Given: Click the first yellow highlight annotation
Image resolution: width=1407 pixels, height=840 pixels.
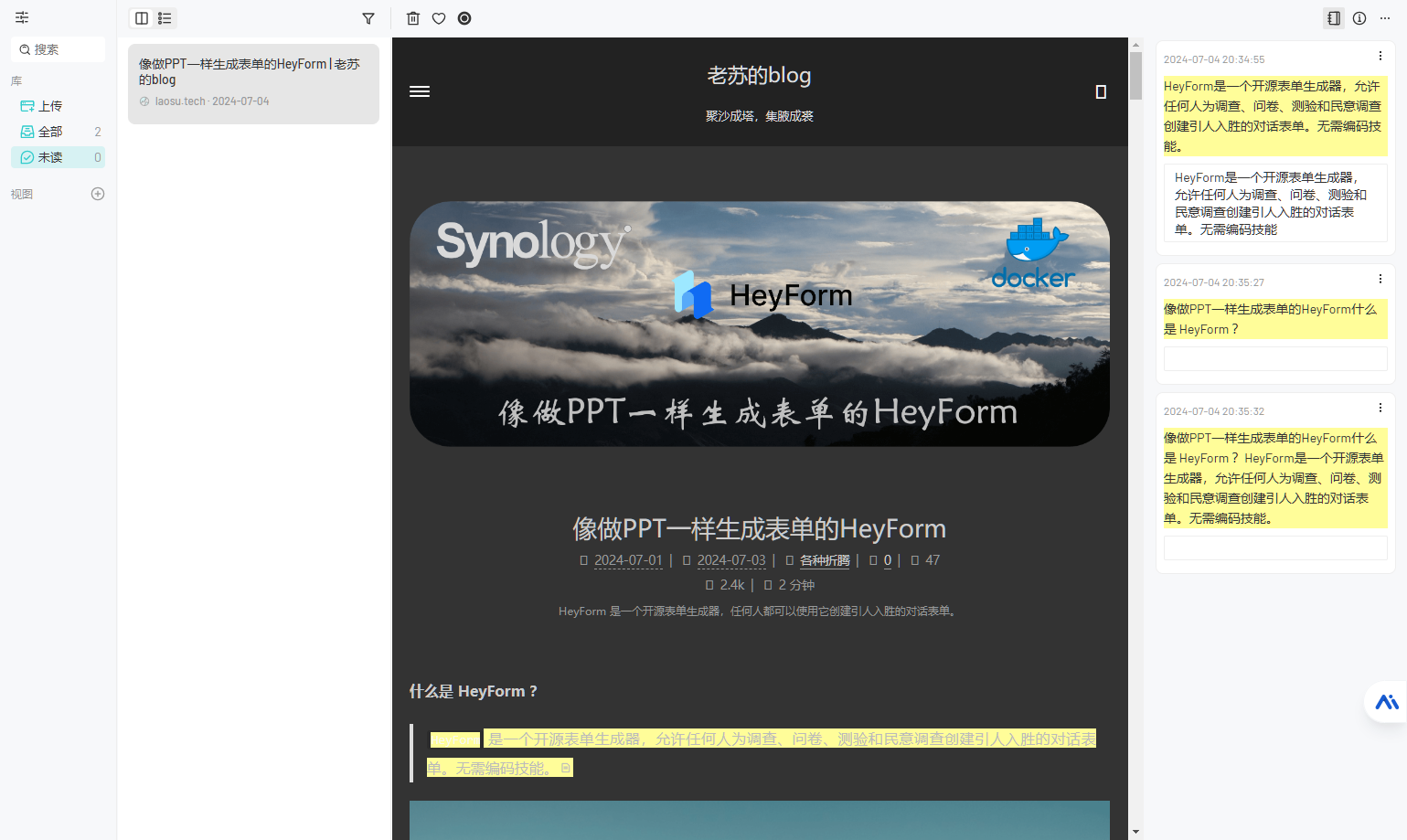Looking at the screenshot, I should click(x=1275, y=116).
